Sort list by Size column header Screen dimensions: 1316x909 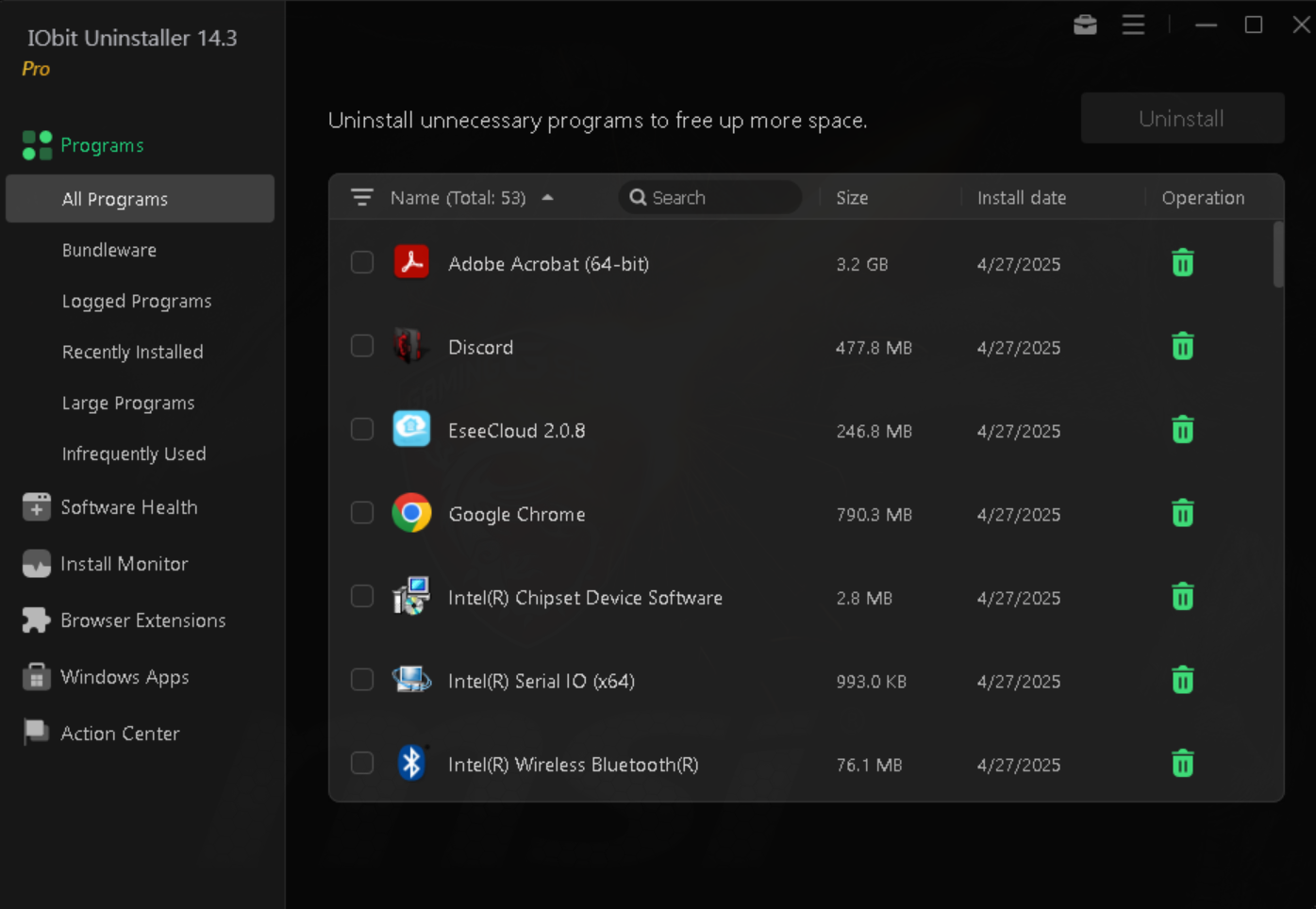[x=852, y=198]
